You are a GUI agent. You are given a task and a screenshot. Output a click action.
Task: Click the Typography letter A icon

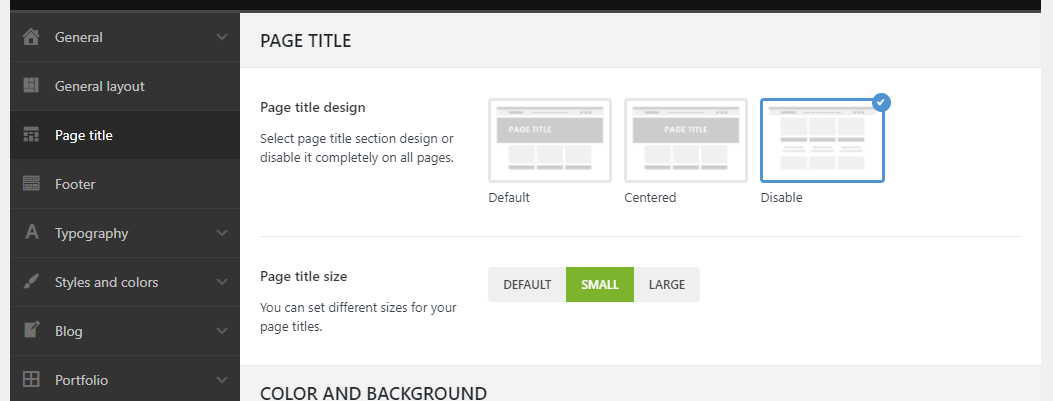31,232
